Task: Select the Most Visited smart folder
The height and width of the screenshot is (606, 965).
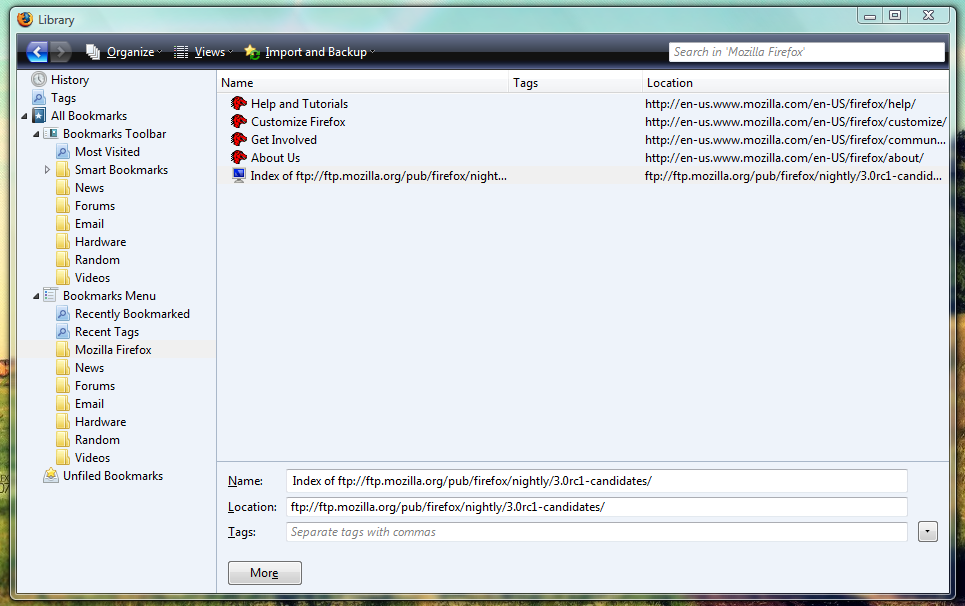Action: tap(107, 152)
